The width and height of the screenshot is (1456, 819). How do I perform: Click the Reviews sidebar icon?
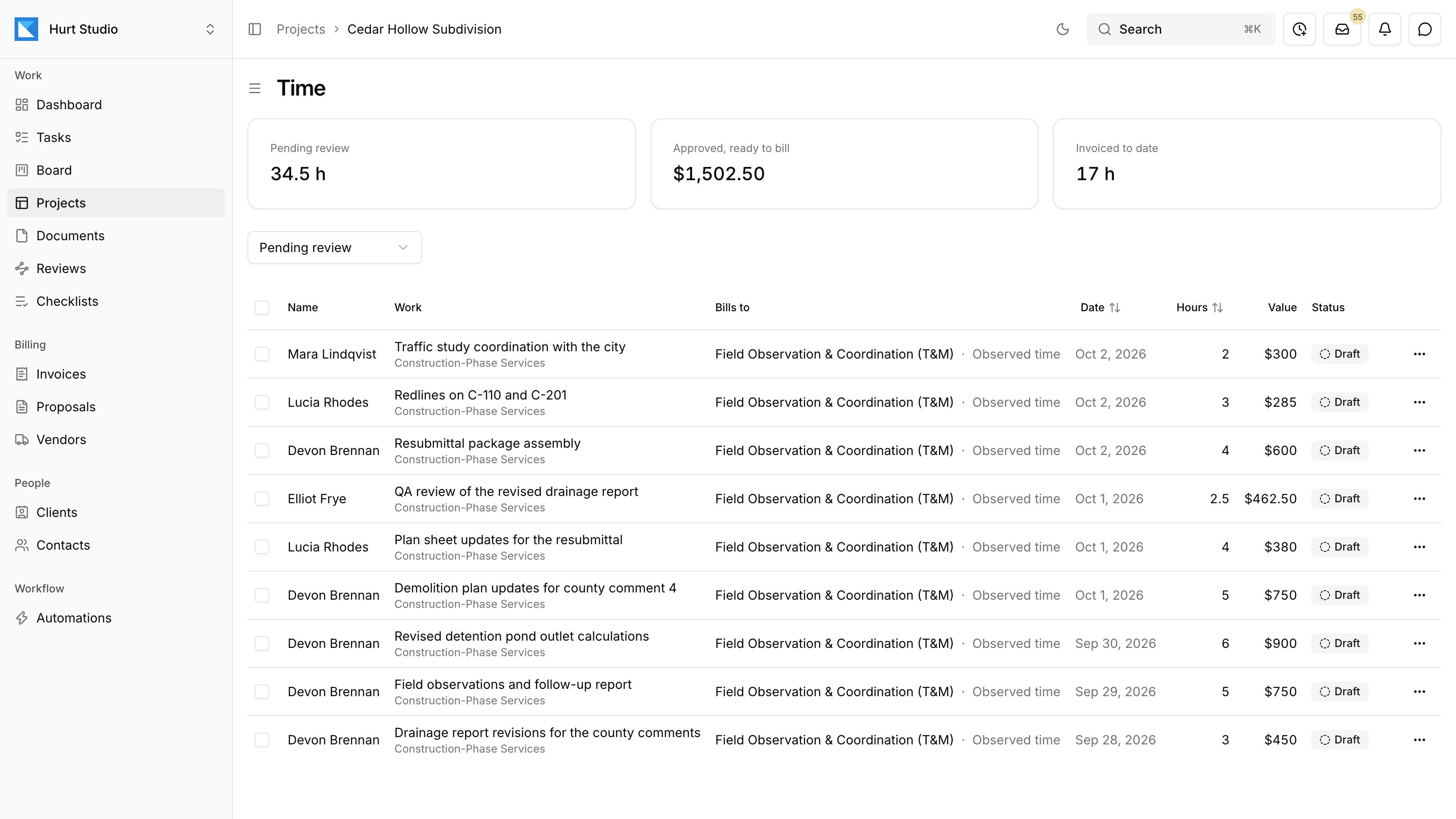coord(22,268)
